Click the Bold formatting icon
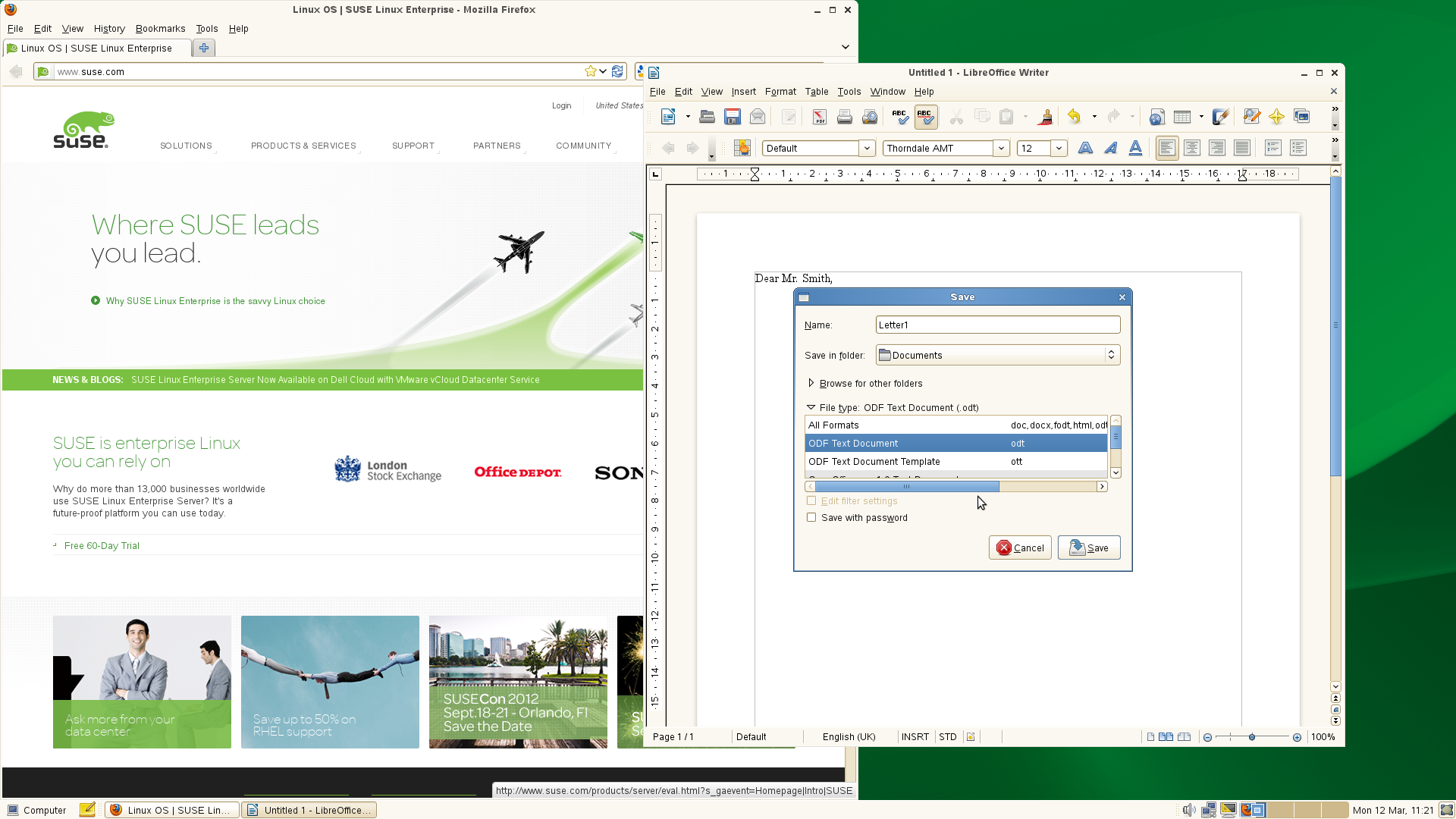The height and width of the screenshot is (819, 1456). click(x=1085, y=148)
